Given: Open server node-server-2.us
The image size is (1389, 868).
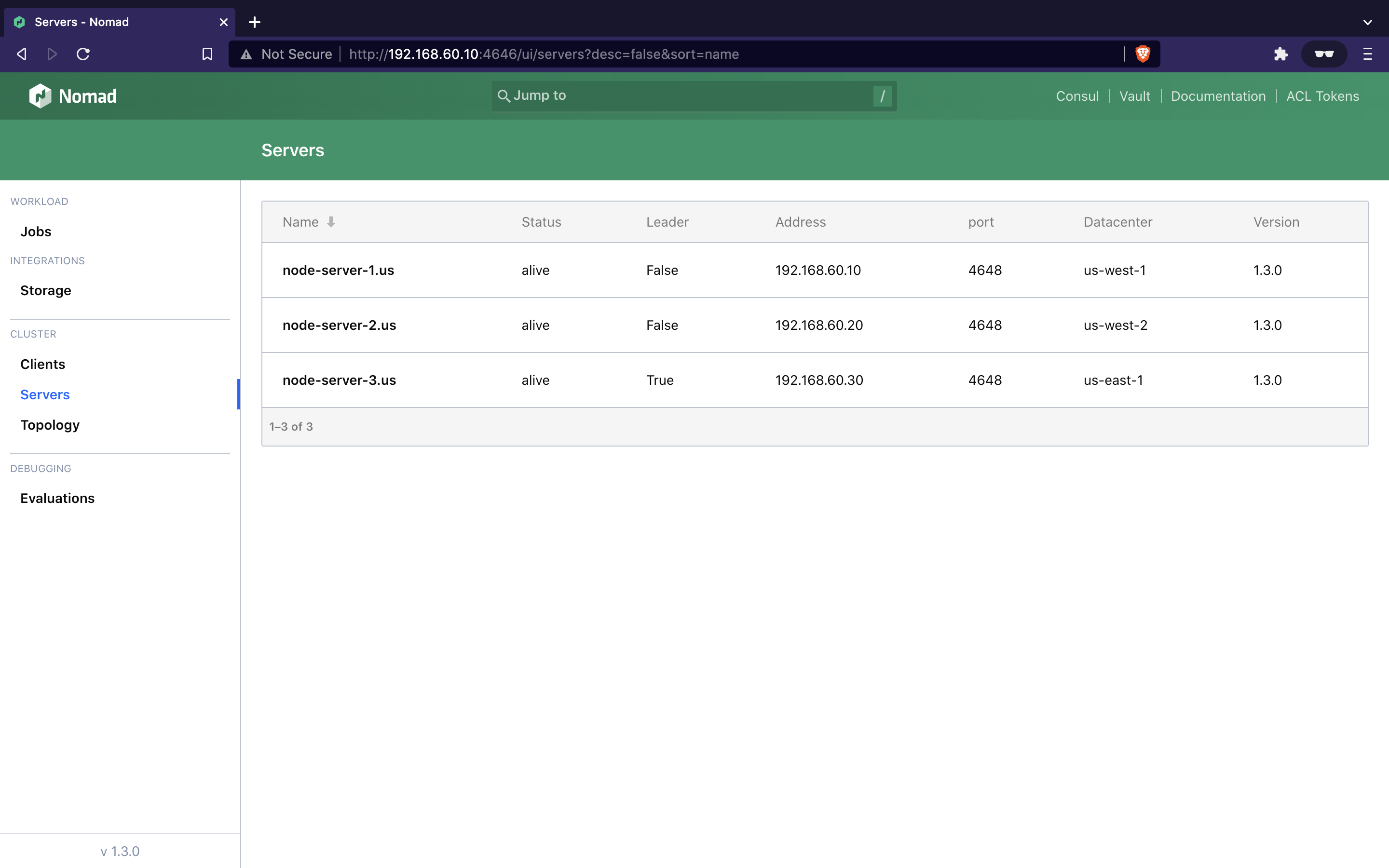Looking at the screenshot, I should (x=339, y=325).
